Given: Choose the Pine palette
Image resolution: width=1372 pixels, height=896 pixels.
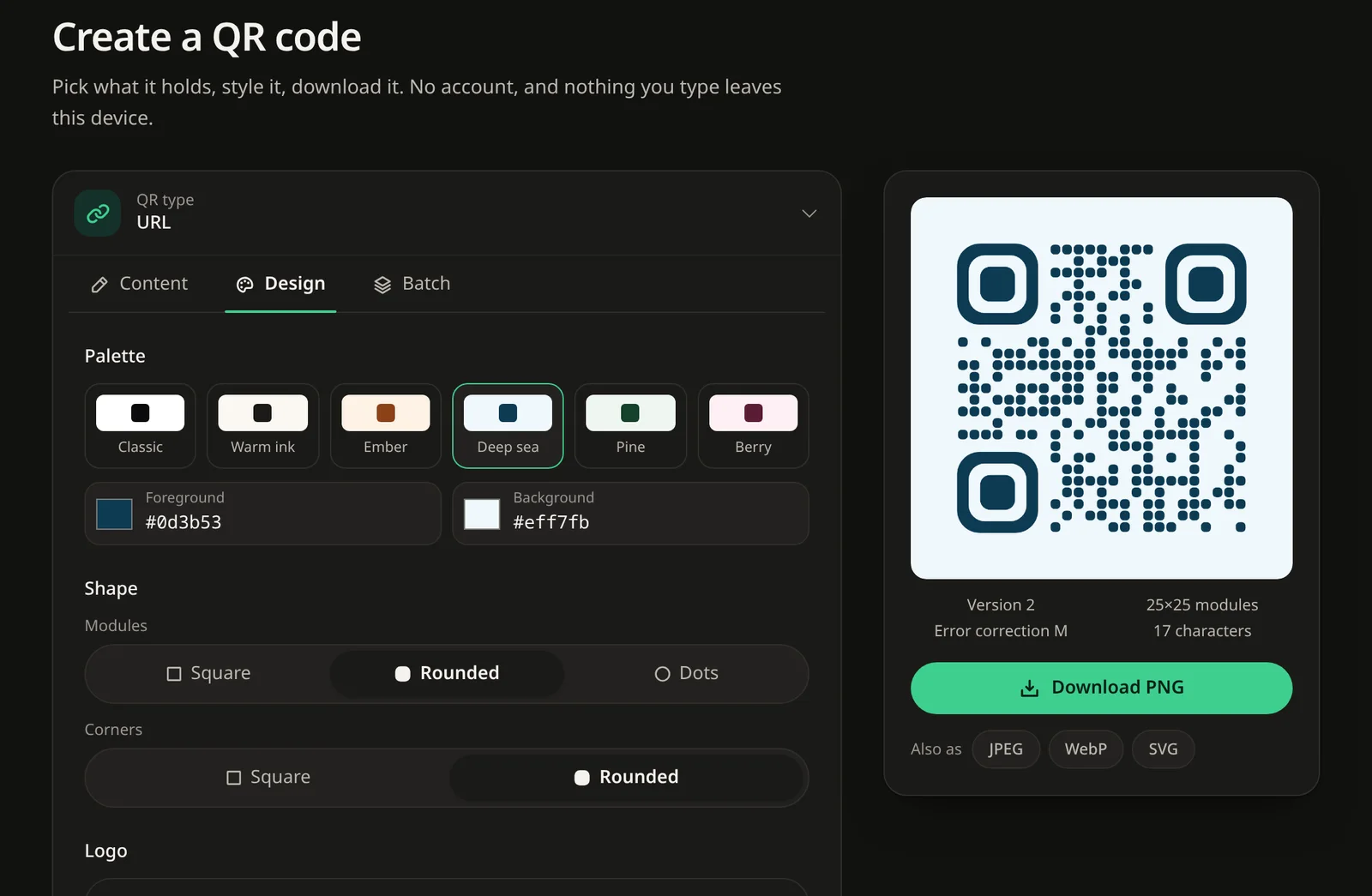Looking at the screenshot, I should pos(630,426).
